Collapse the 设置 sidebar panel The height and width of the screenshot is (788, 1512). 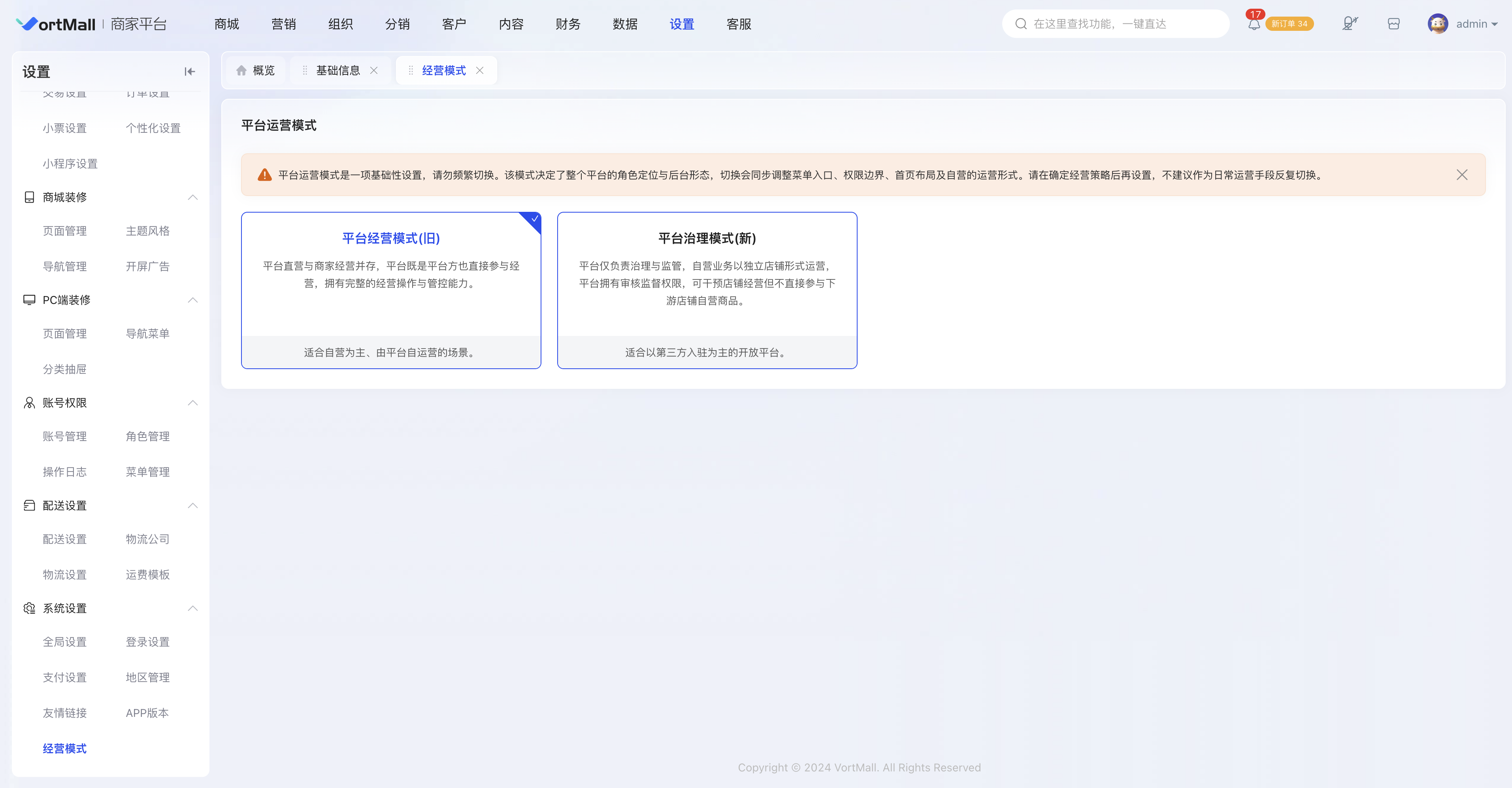click(x=190, y=72)
